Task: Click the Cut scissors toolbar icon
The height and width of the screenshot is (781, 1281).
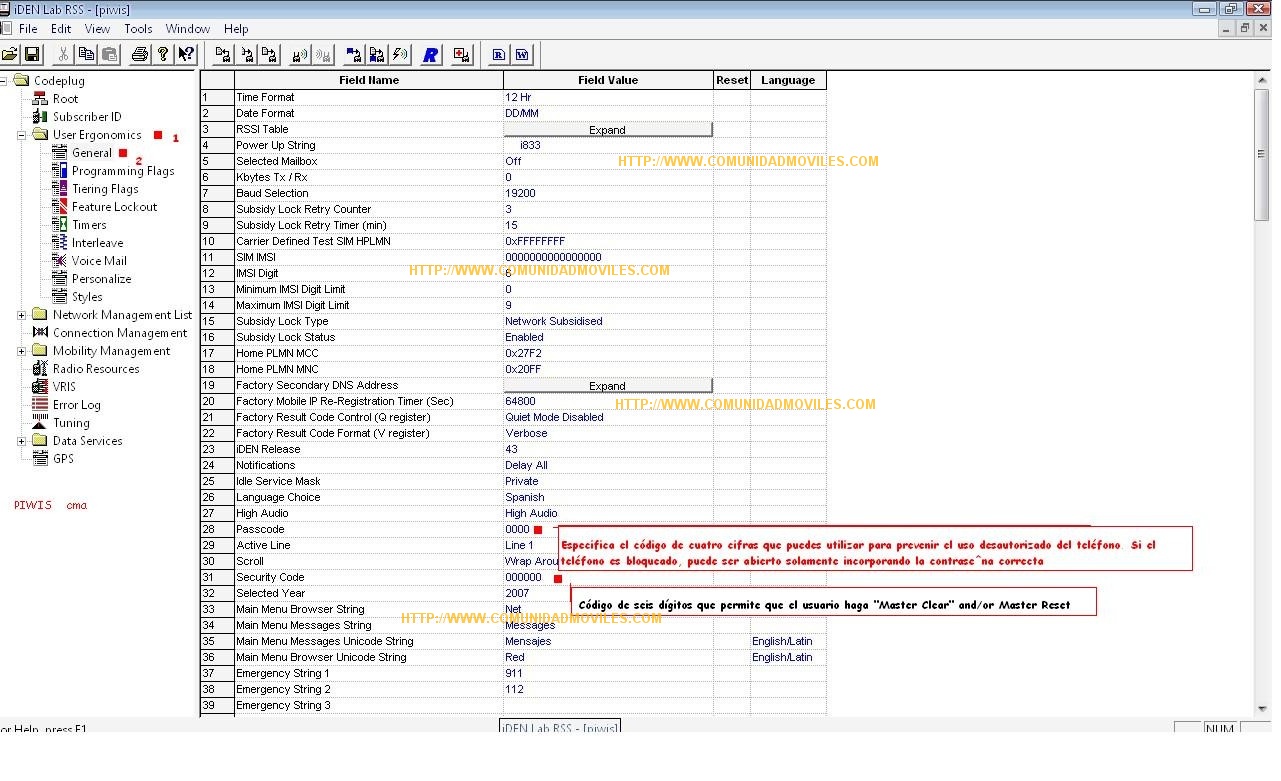Action: 64,54
